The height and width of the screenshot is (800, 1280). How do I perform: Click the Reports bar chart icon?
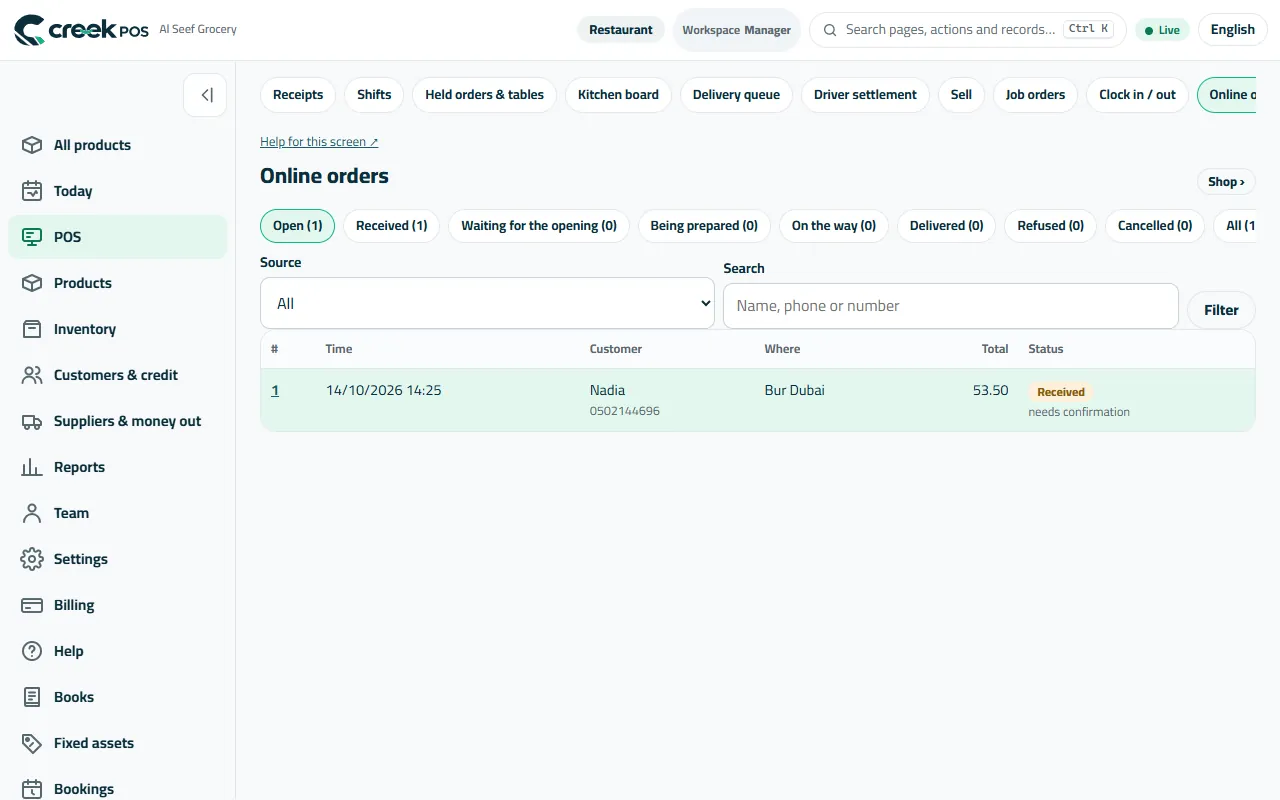pos(32,467)
